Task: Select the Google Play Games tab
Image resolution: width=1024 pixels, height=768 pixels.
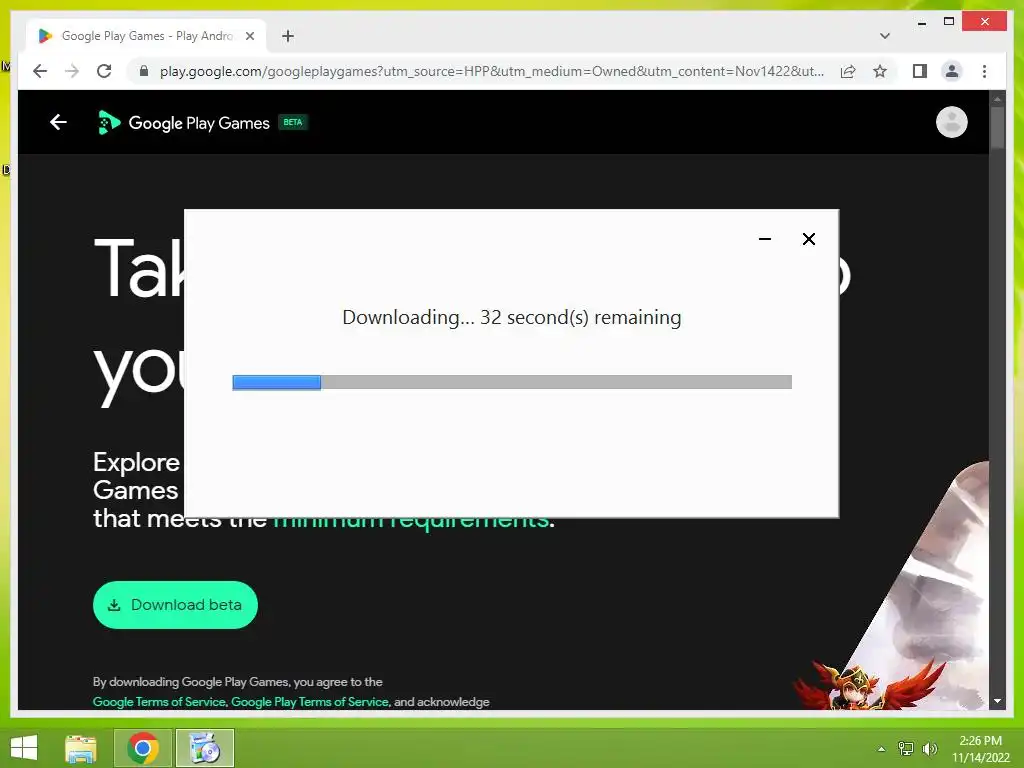Action: click(x=146, y=36)
